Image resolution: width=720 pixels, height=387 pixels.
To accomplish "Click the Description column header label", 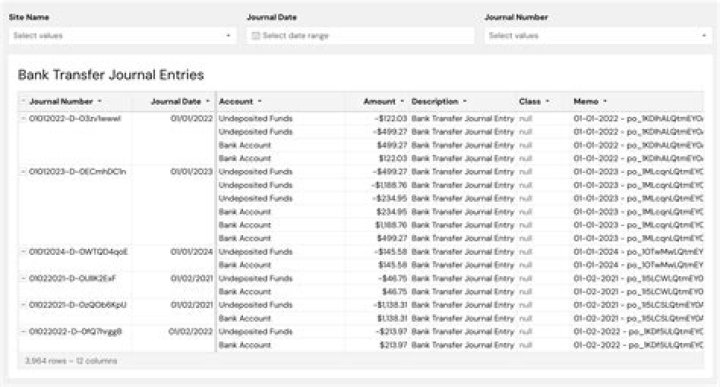I will 435,101.
